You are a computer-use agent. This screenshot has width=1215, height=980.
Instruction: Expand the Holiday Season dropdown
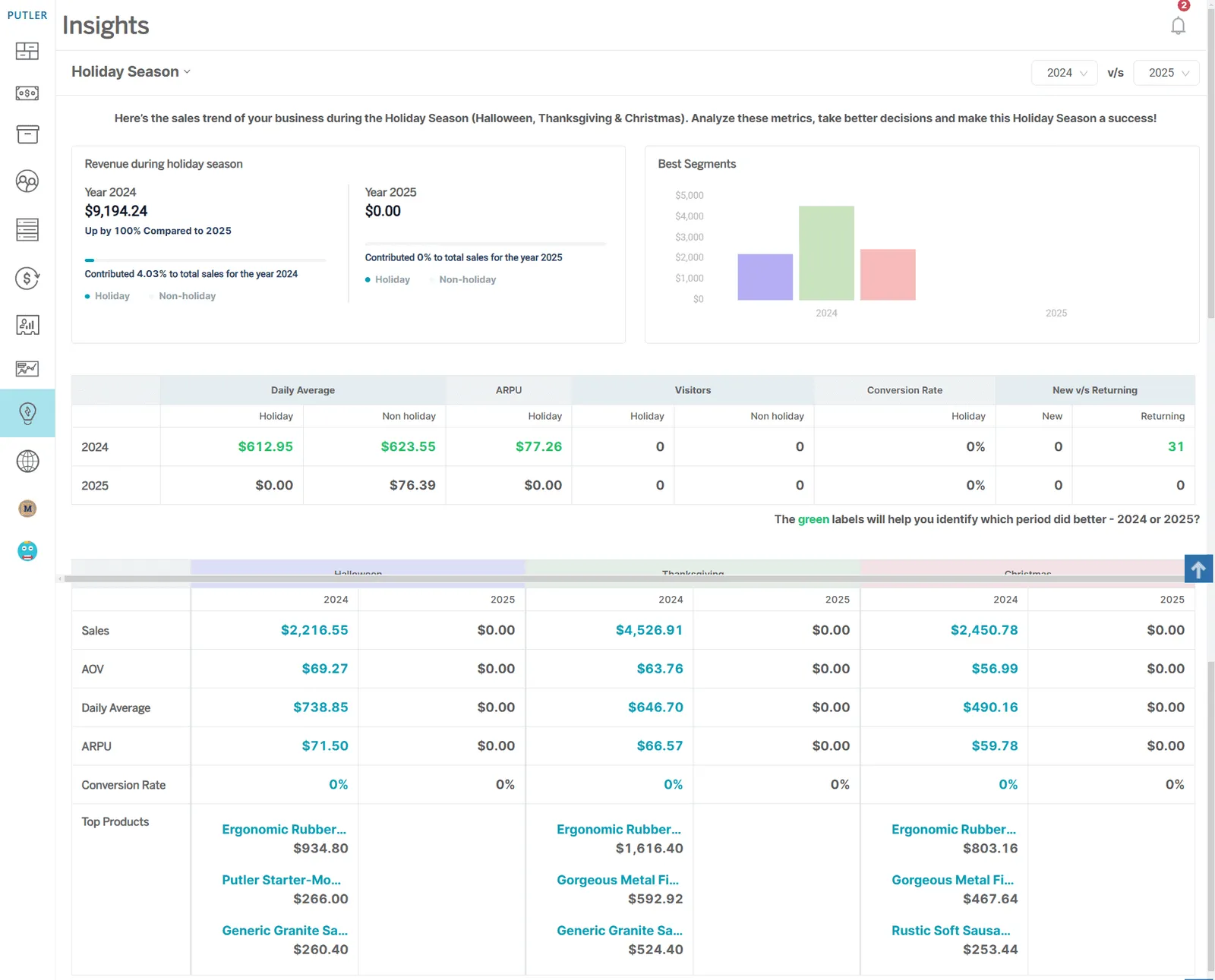[131, 71]
